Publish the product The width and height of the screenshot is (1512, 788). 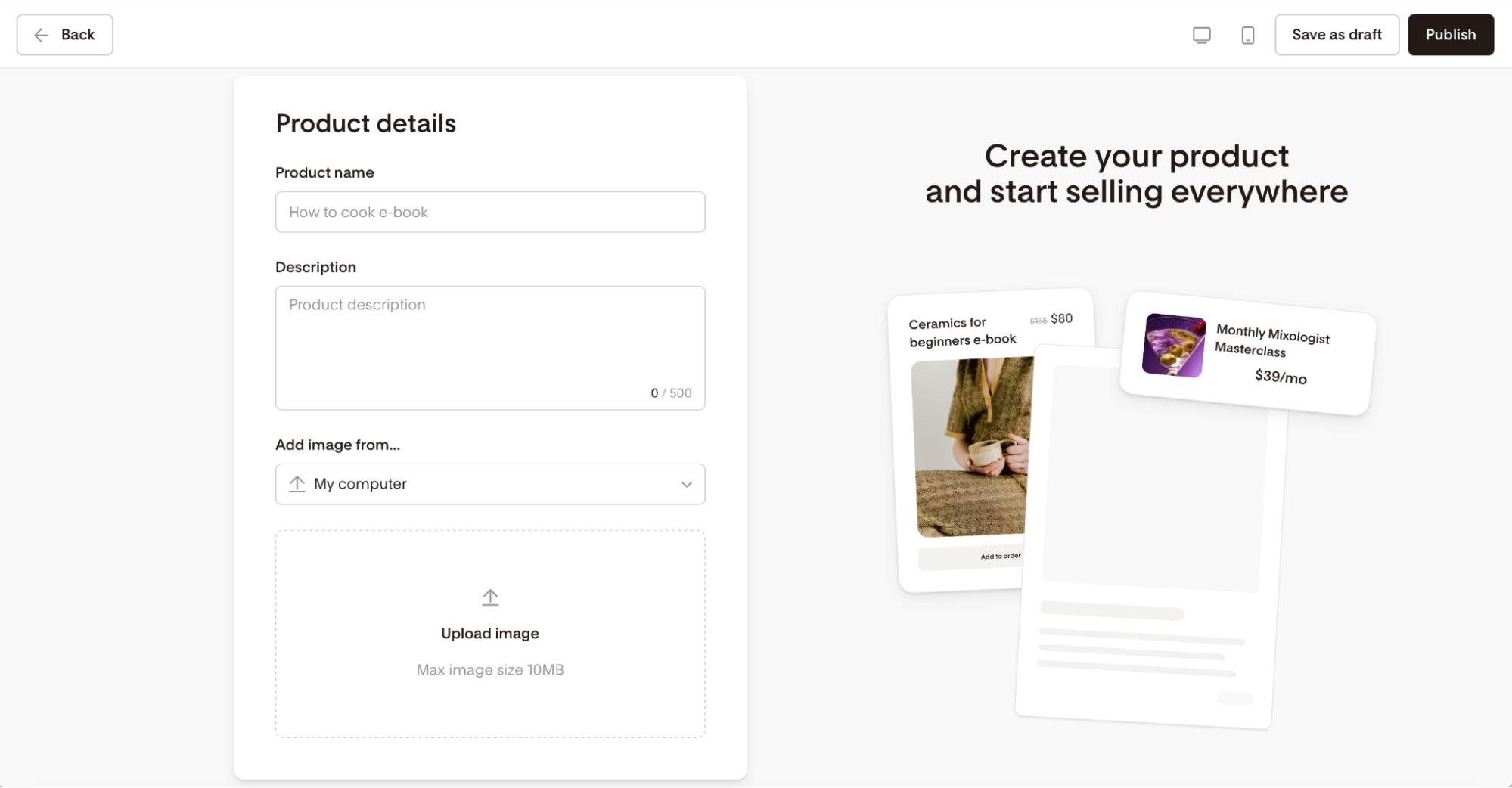[1450, 35]
